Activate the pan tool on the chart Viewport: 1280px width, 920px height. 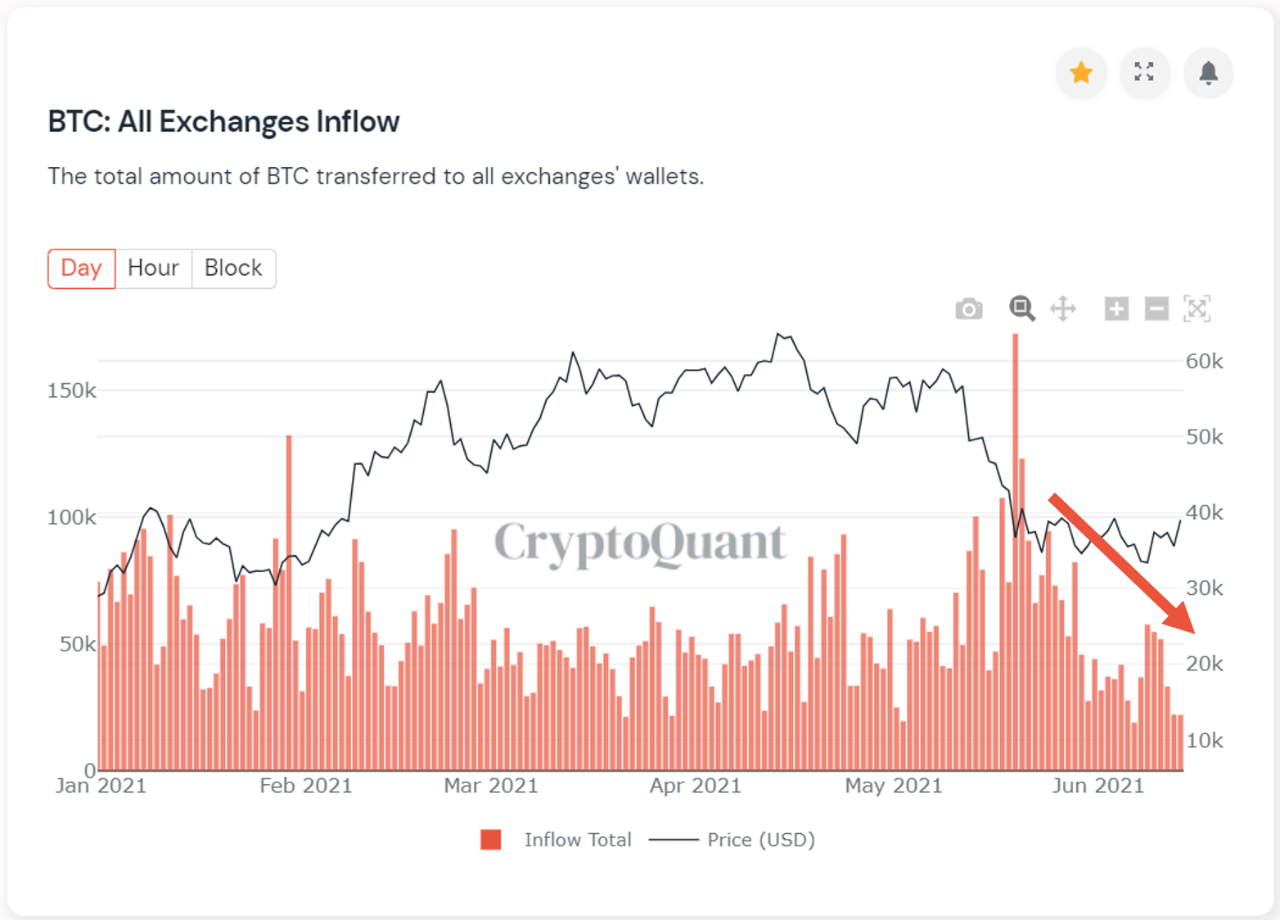pyautogui.click(x=1063, y=308)
